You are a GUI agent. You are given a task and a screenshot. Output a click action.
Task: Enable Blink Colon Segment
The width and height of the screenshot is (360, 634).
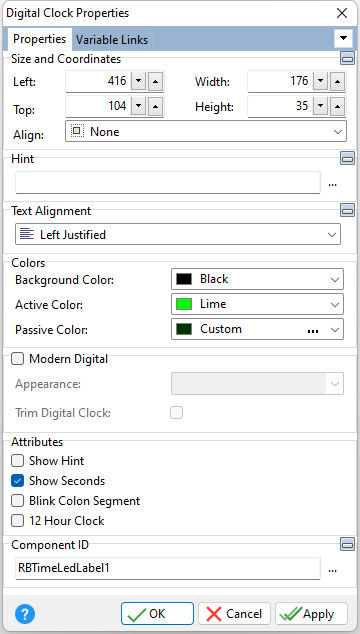(x=17, y=501)
